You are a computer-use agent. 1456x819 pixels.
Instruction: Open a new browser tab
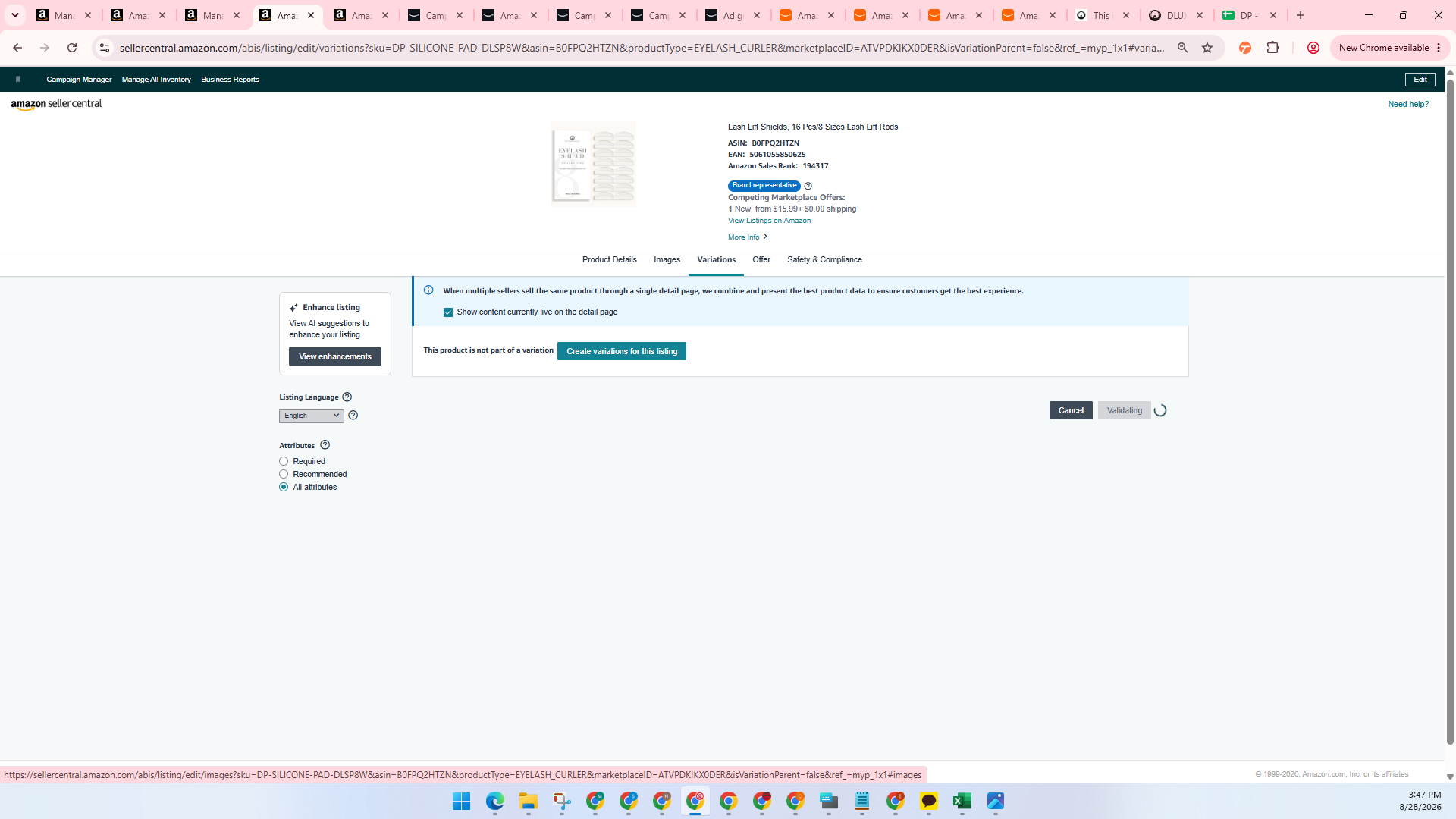(x=1301, y=15)
